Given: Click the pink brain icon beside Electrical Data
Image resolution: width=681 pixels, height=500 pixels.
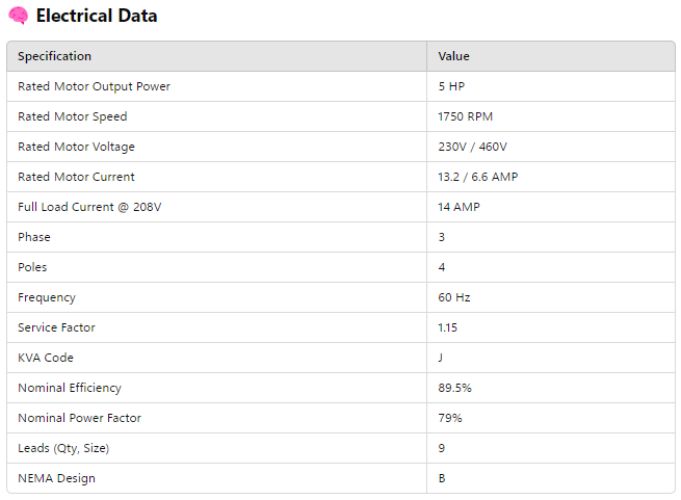Looking at the screenshot, I should pyautogui.click(x=18, y=16).
